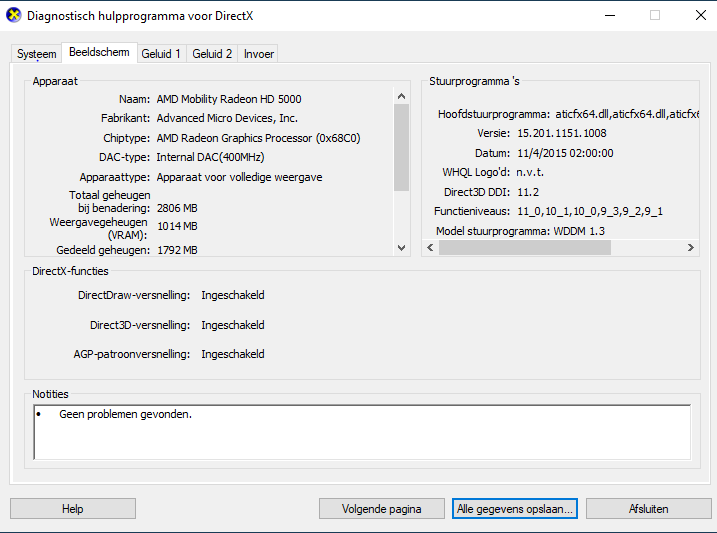The width and height of the screenshot is (717, 533).
Task: Click the '1014 MB' VRAM value
Action: (177, 226)
